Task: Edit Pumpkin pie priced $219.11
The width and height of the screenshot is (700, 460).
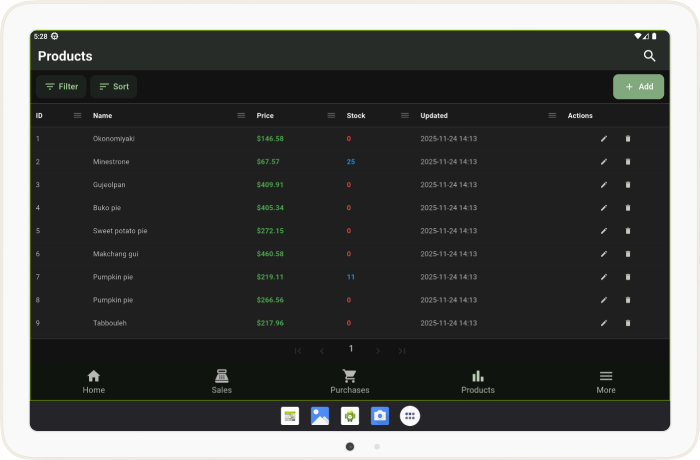Action: [x=604, y=277]
